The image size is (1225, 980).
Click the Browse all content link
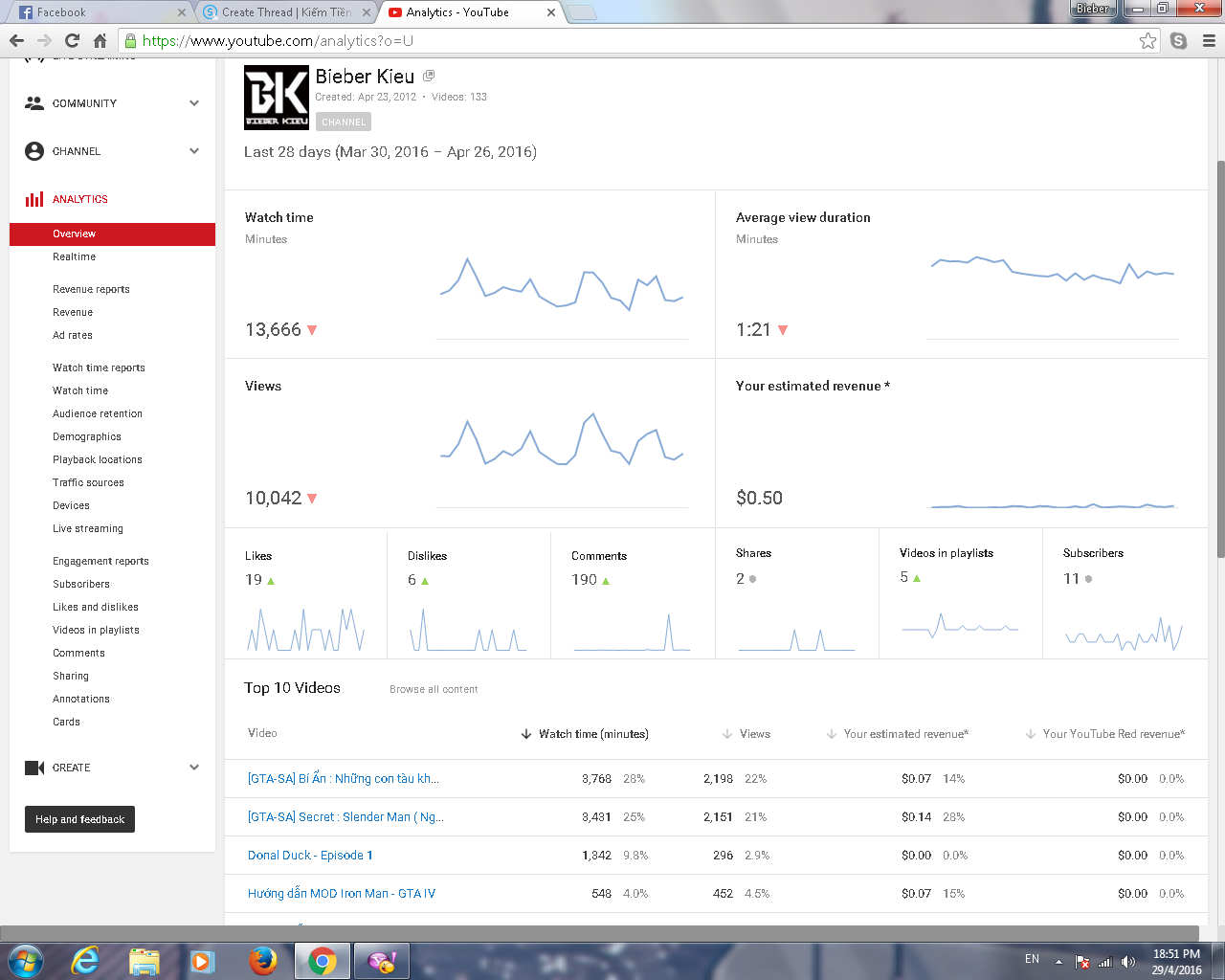point(434,689)
